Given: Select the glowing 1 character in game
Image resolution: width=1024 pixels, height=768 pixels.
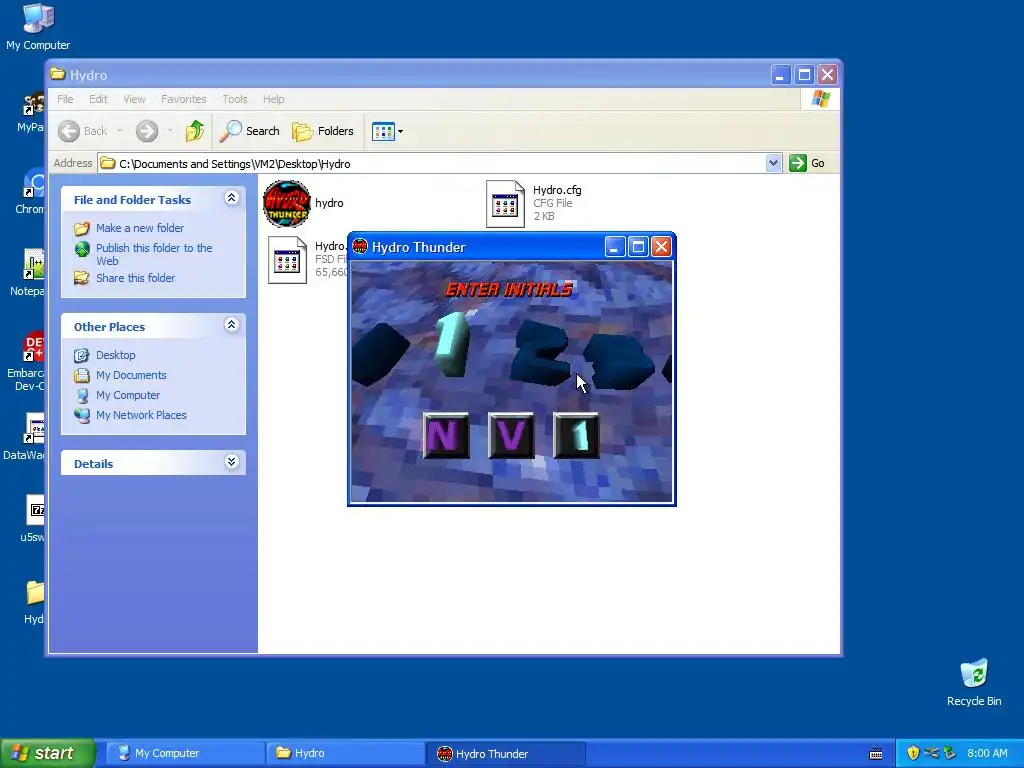Looking at the screenshot, I should [451, 342].
